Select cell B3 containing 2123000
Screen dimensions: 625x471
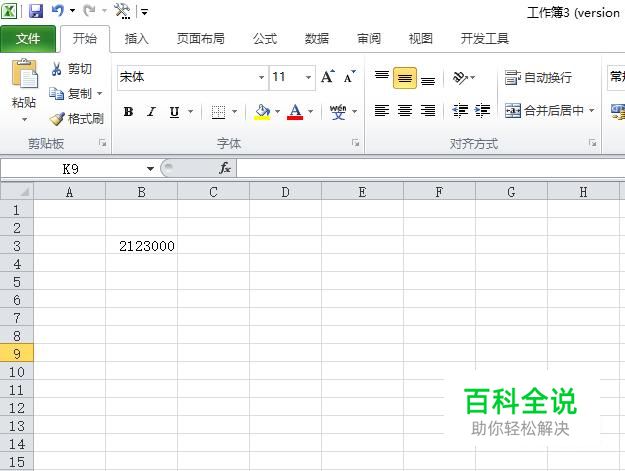(x=142, y=245)
